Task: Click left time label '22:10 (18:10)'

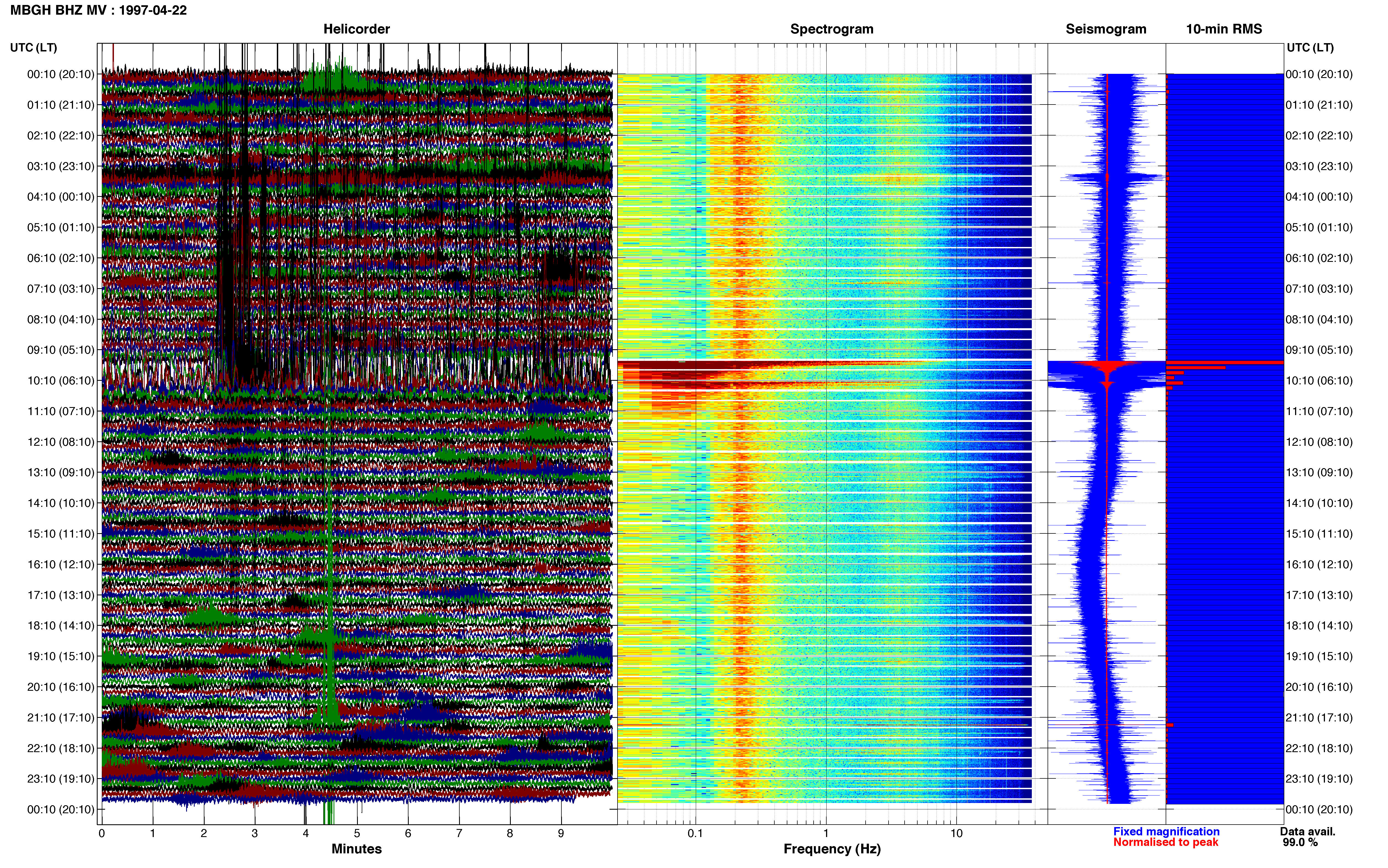Action: click(61, 748)
